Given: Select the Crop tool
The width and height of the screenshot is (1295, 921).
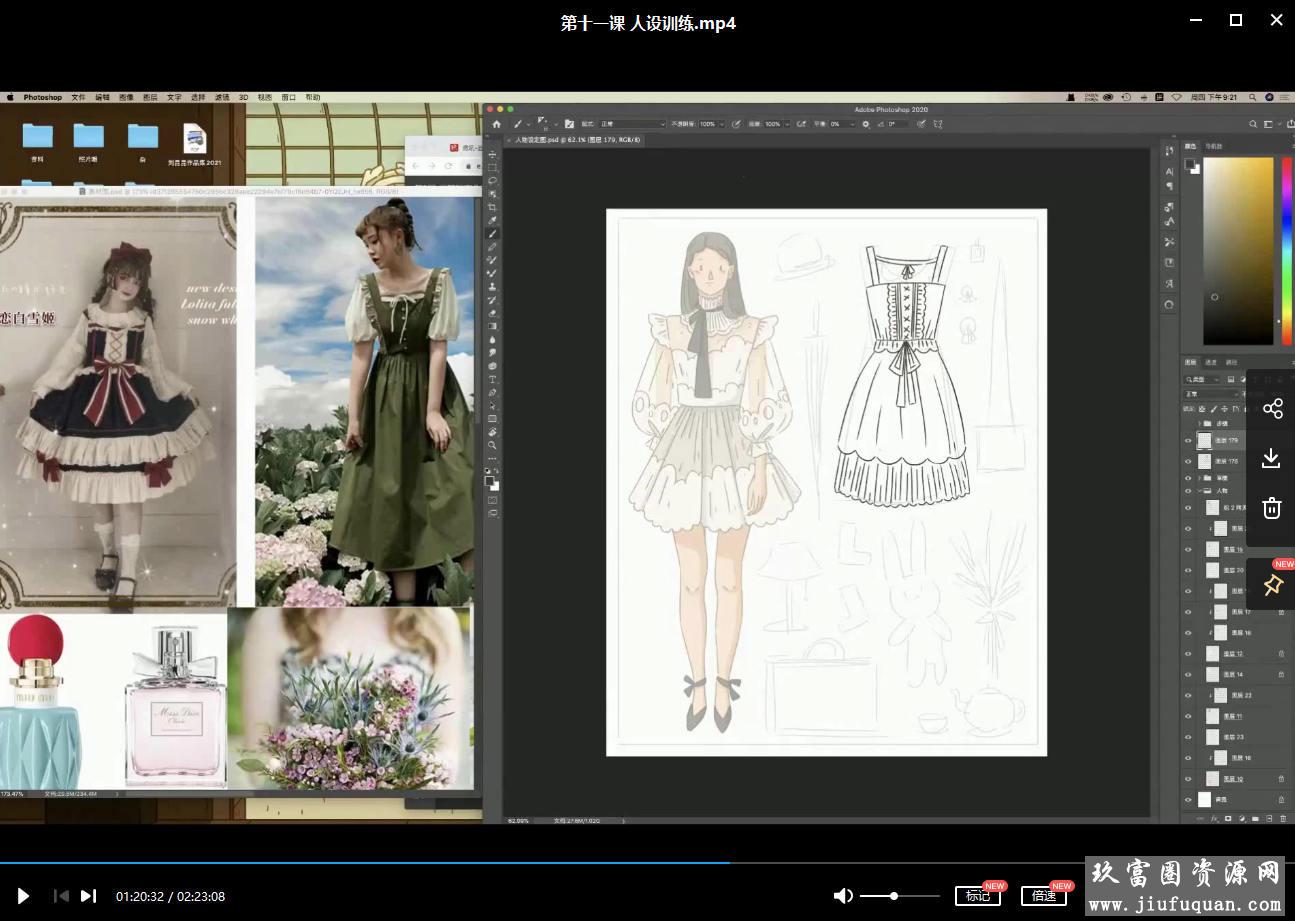Looking at the screenshot, I should pyautogui.click(x=492, y=207).
